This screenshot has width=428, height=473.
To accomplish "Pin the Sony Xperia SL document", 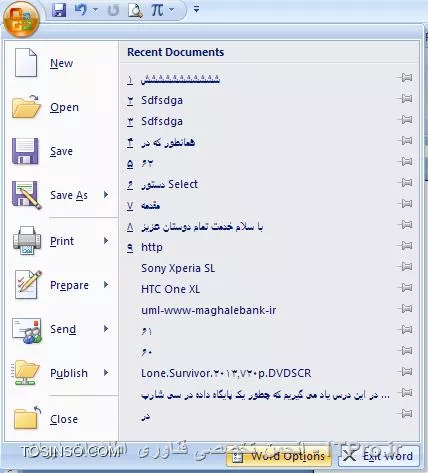I will 406,267.
